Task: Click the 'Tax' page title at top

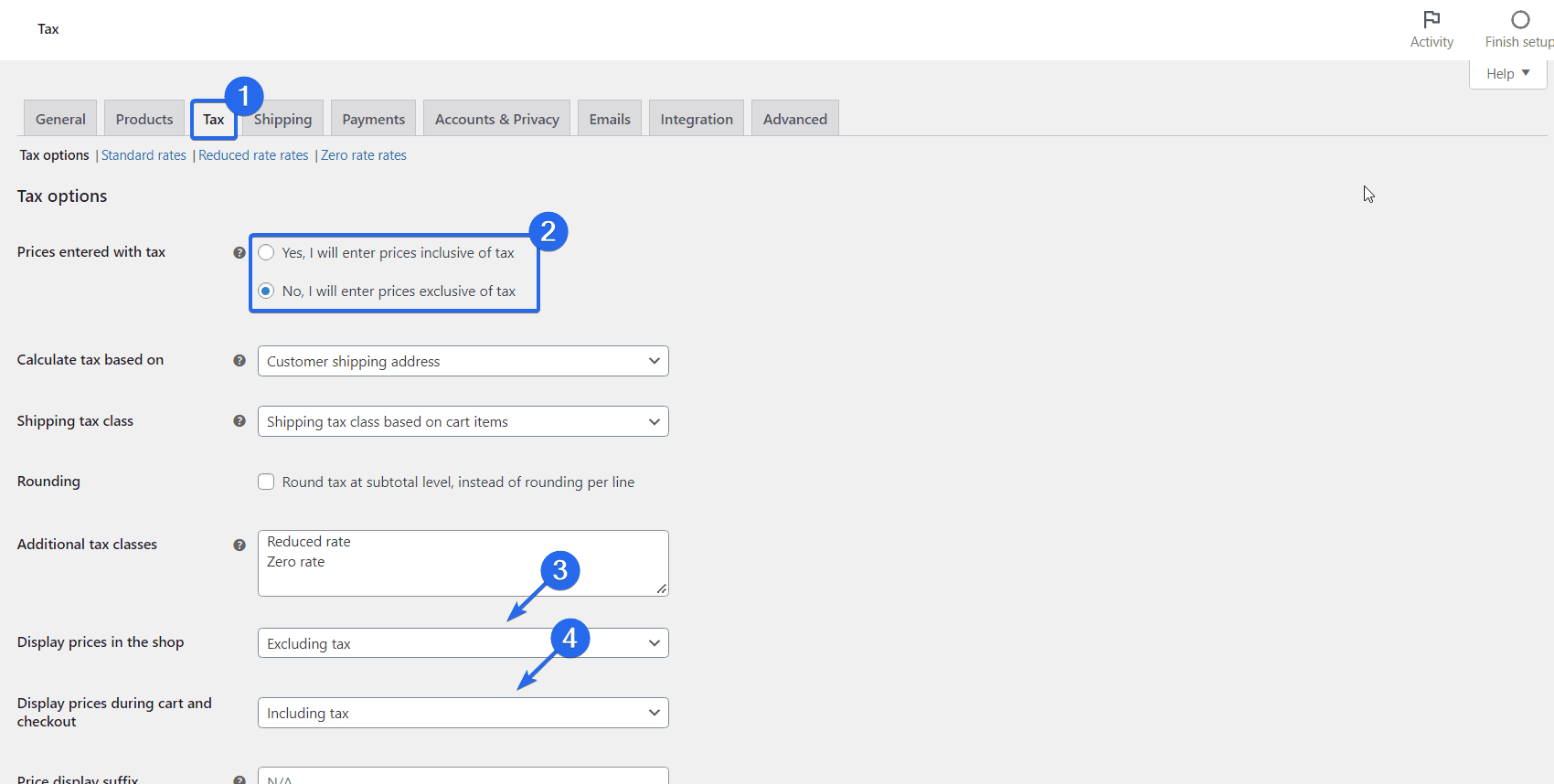Action: 48,29
